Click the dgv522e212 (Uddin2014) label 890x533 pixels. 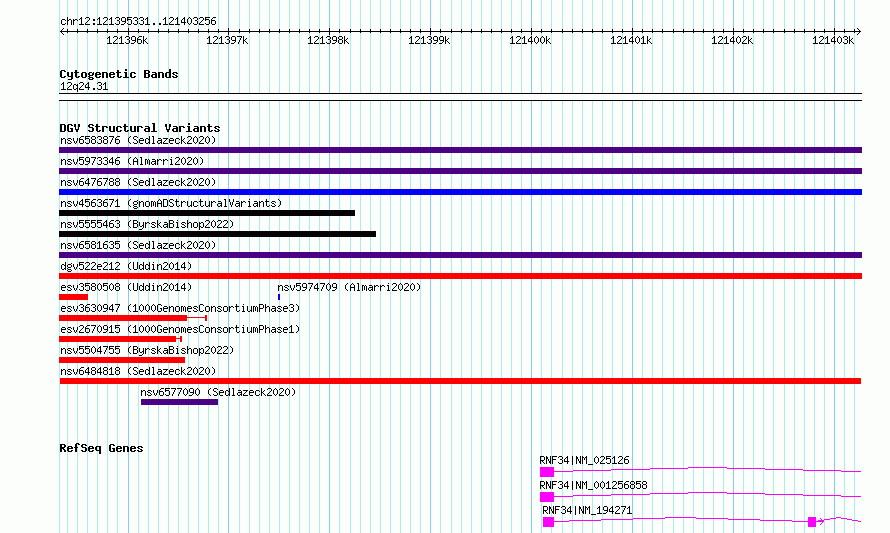point(126,266)
